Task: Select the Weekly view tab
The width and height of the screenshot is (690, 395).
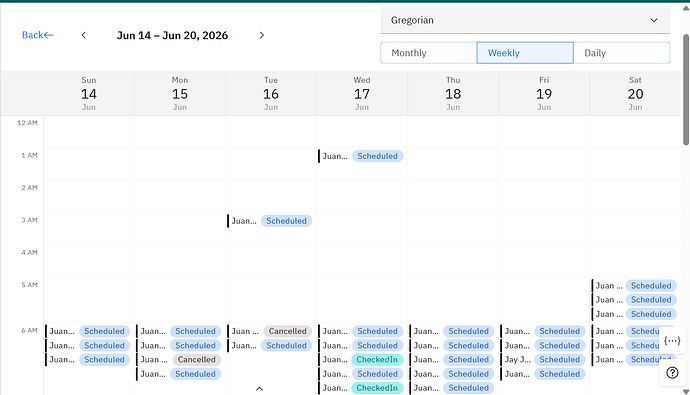Action: [525, 53]
